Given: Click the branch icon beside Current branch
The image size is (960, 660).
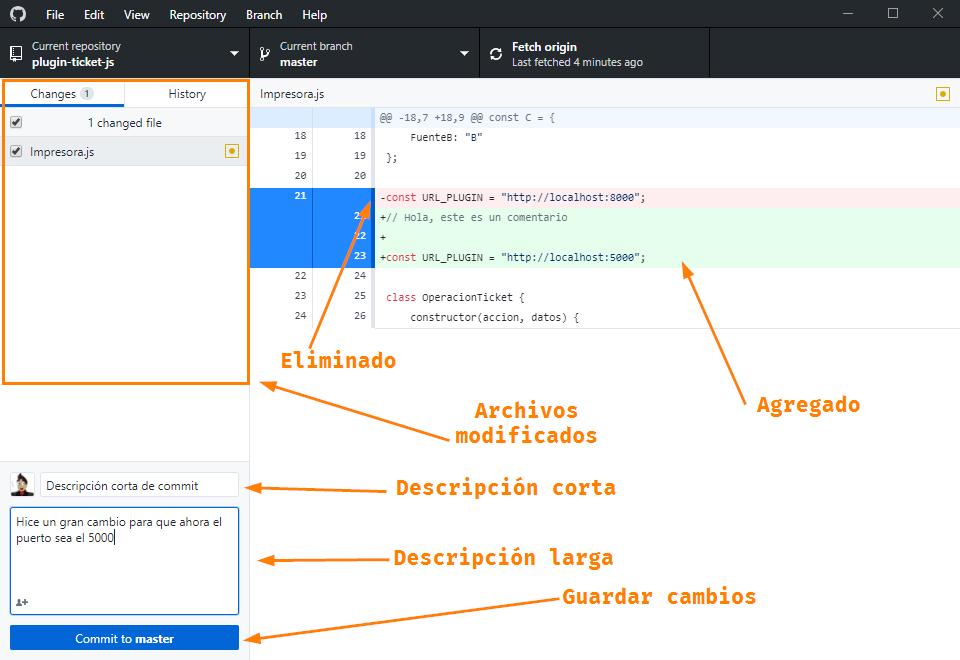Looking at the screenshot, I should 265,54.
